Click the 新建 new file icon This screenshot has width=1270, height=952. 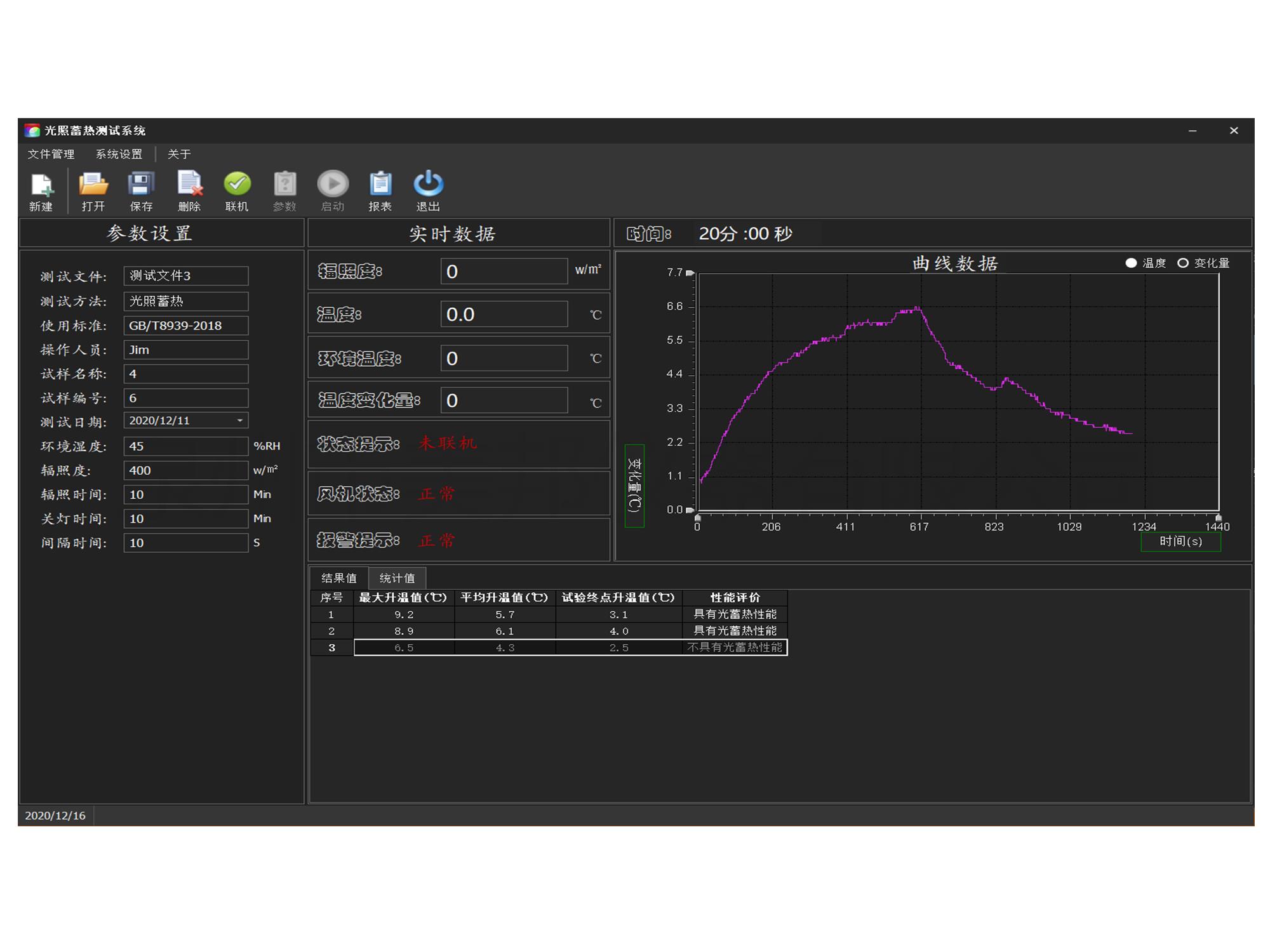(x=41, y=185)
